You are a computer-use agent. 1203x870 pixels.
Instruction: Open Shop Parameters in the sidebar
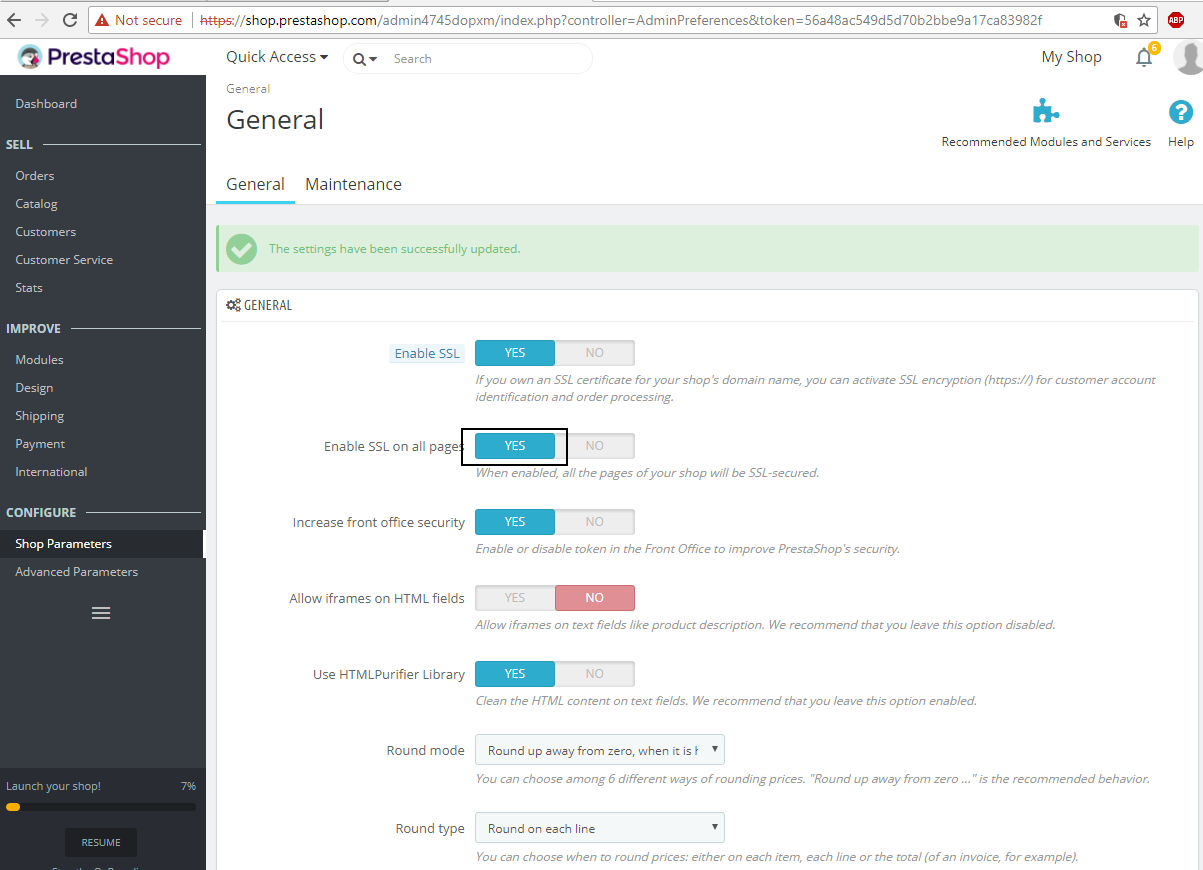pos(63,544)
